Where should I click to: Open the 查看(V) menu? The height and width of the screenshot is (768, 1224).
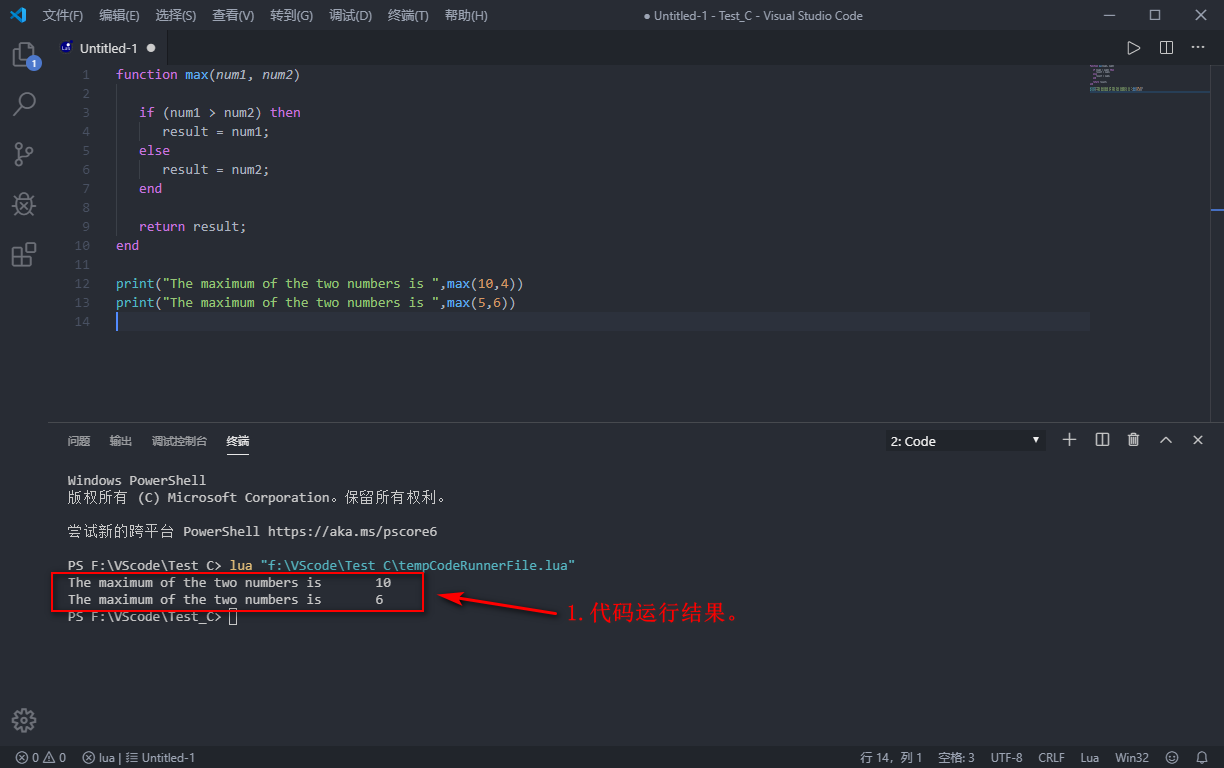[x=233, y=15]
